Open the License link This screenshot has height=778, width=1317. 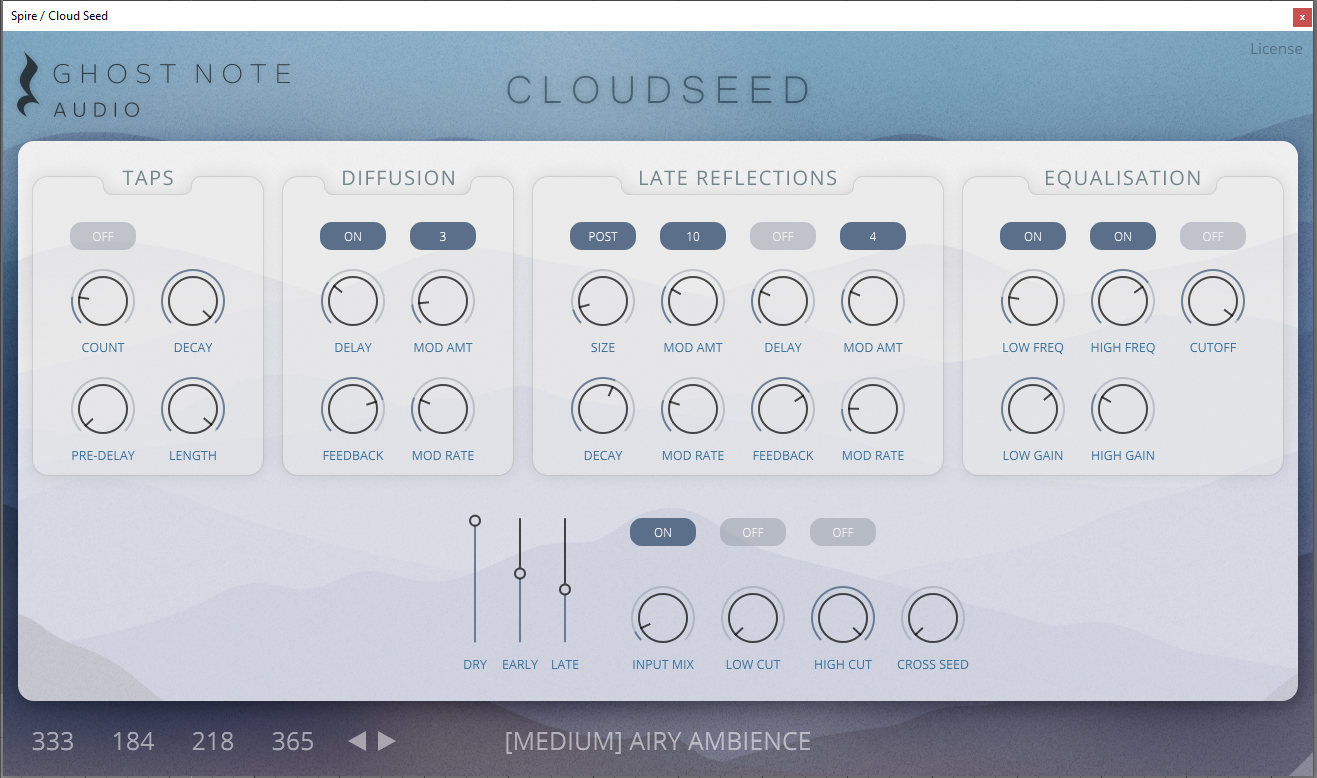point(1276,49)
